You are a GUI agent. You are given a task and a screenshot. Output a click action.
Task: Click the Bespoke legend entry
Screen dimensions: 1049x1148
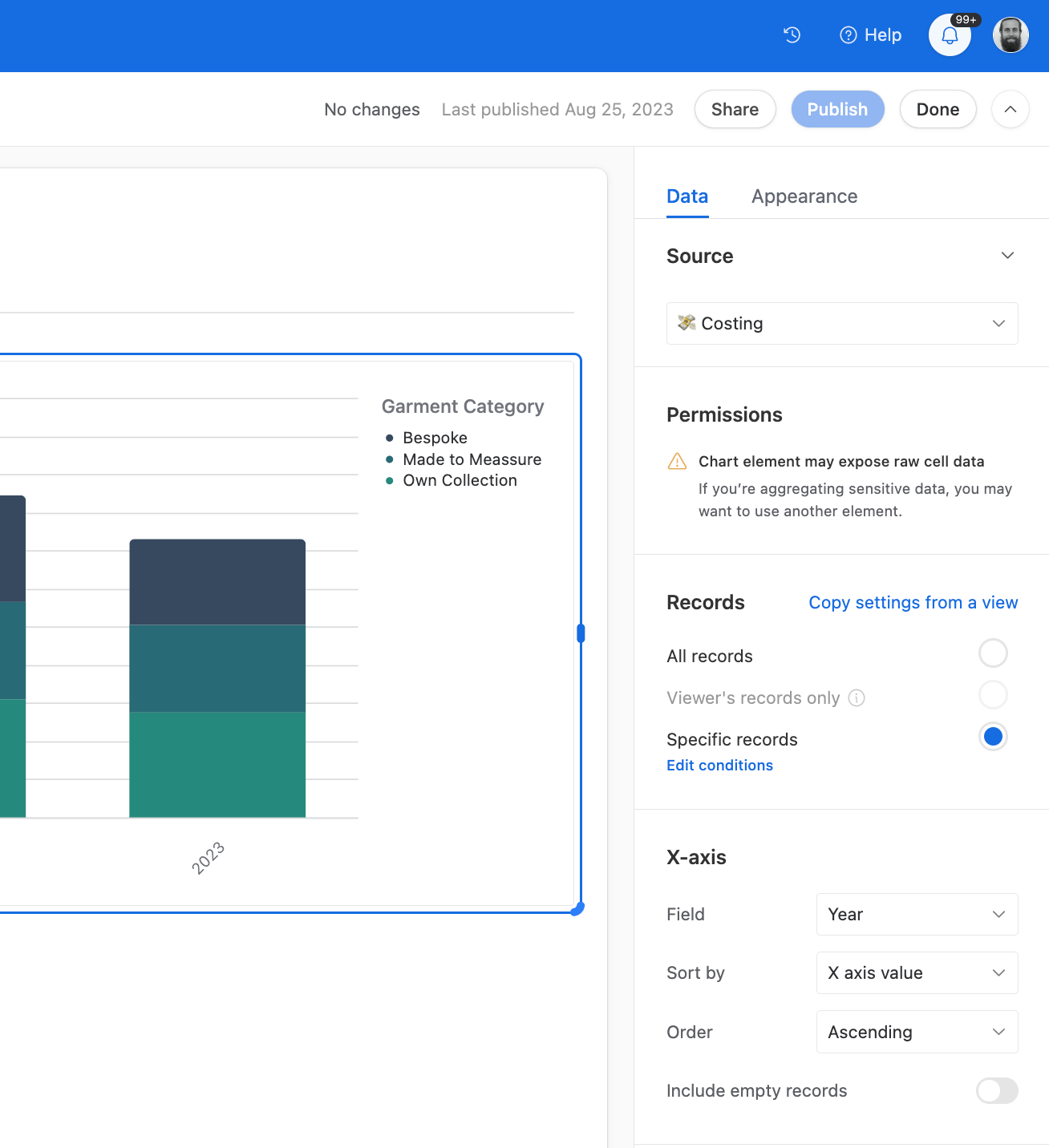click(x=426, y=438)
